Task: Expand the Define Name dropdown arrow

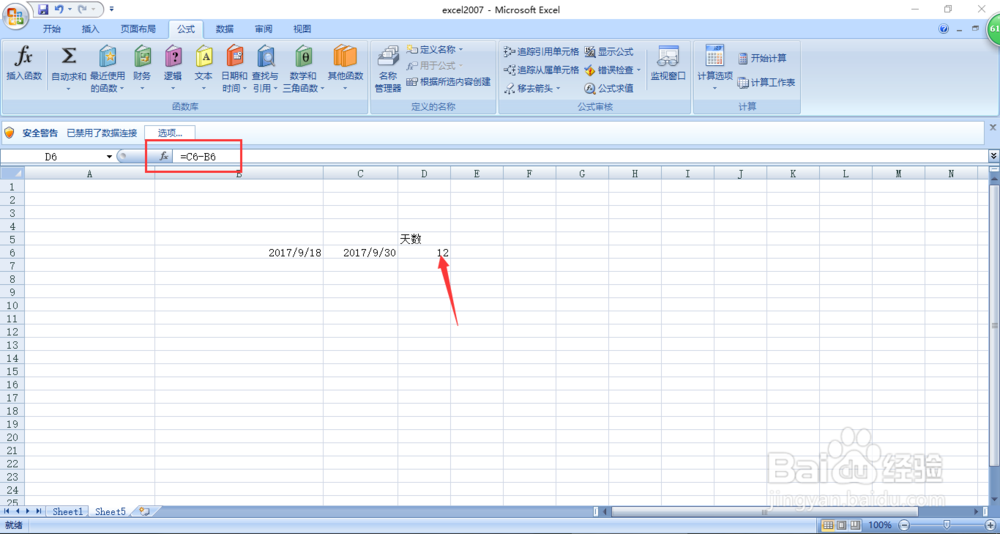Action: pyautogui.click(x=461, y=49)
